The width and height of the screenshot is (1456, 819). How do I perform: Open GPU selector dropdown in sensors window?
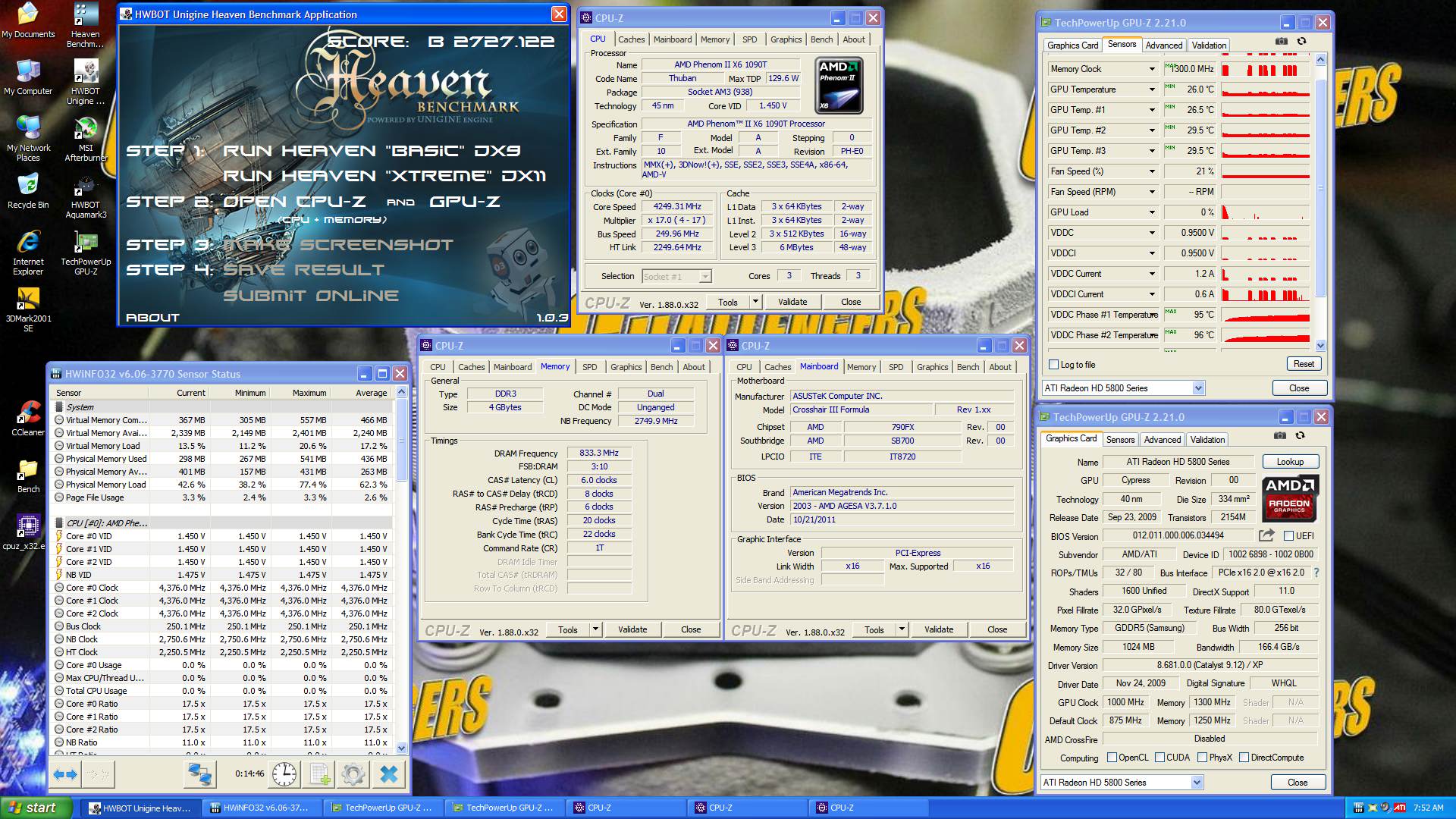(1198, 388)
